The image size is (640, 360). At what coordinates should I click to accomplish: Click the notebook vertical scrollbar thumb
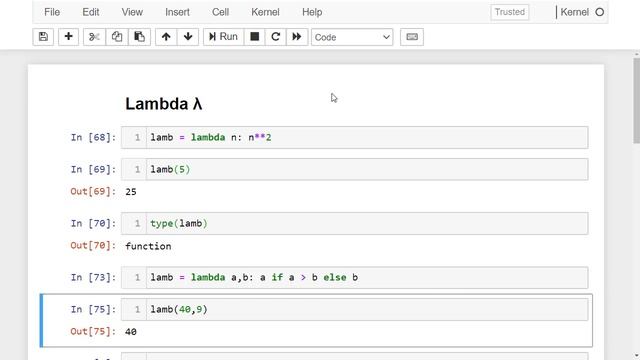[x=637, y=100]
